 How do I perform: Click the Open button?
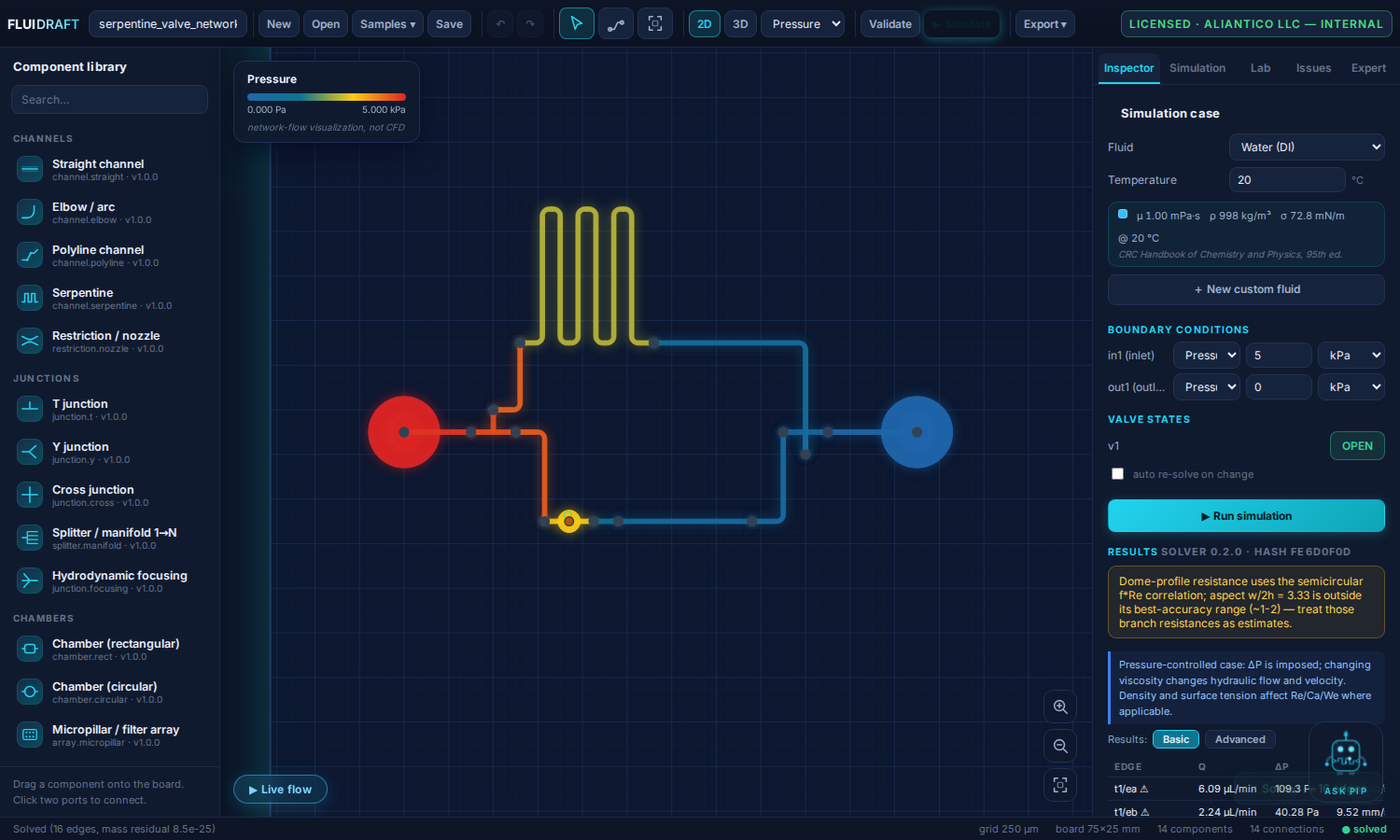[326, 23]
